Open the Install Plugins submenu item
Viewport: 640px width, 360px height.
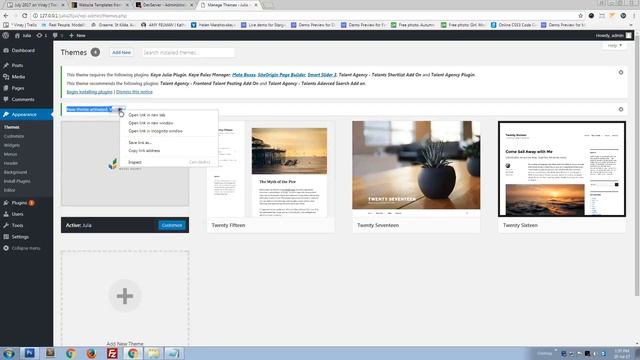(17, 181)
